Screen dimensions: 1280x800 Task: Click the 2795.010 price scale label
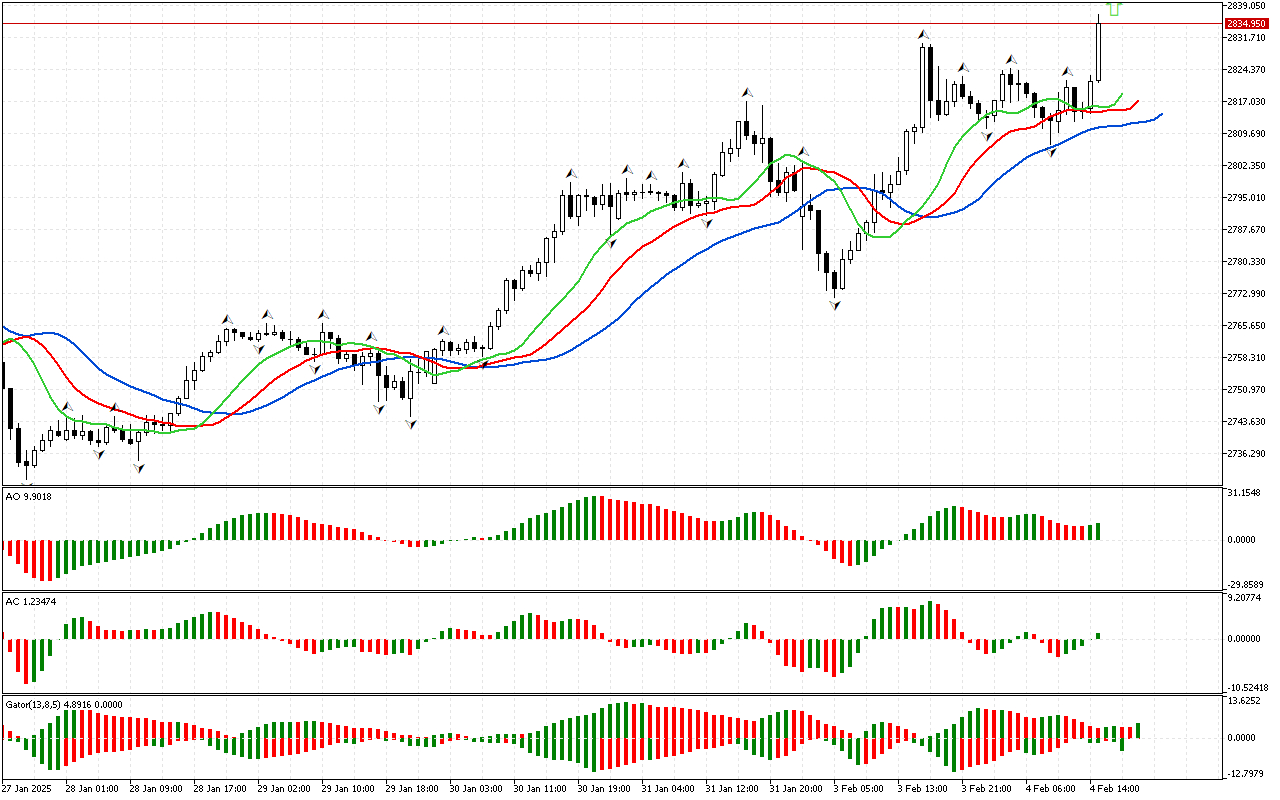1244,197
